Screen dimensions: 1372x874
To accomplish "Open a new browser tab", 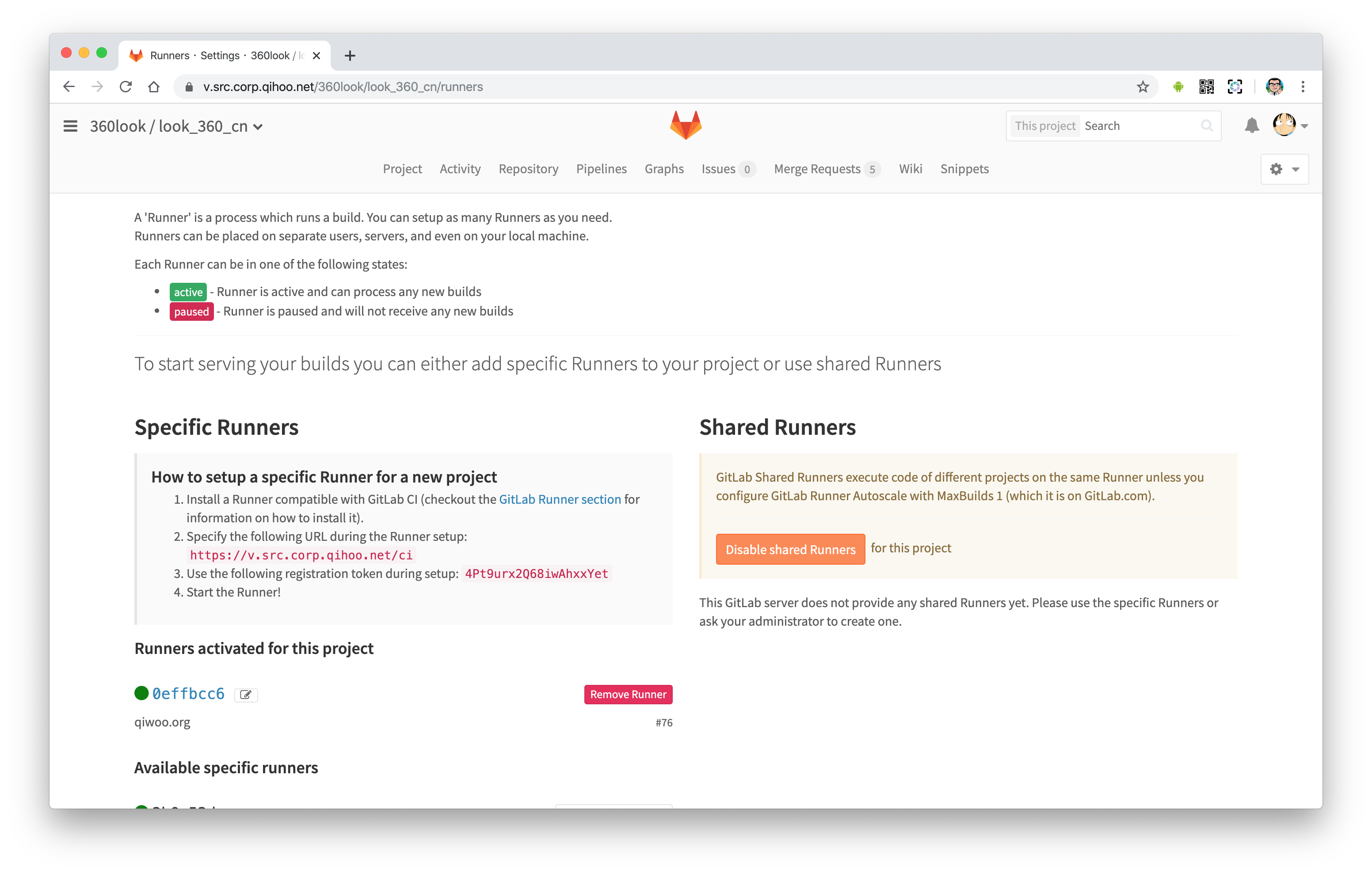I will [350, 55].
